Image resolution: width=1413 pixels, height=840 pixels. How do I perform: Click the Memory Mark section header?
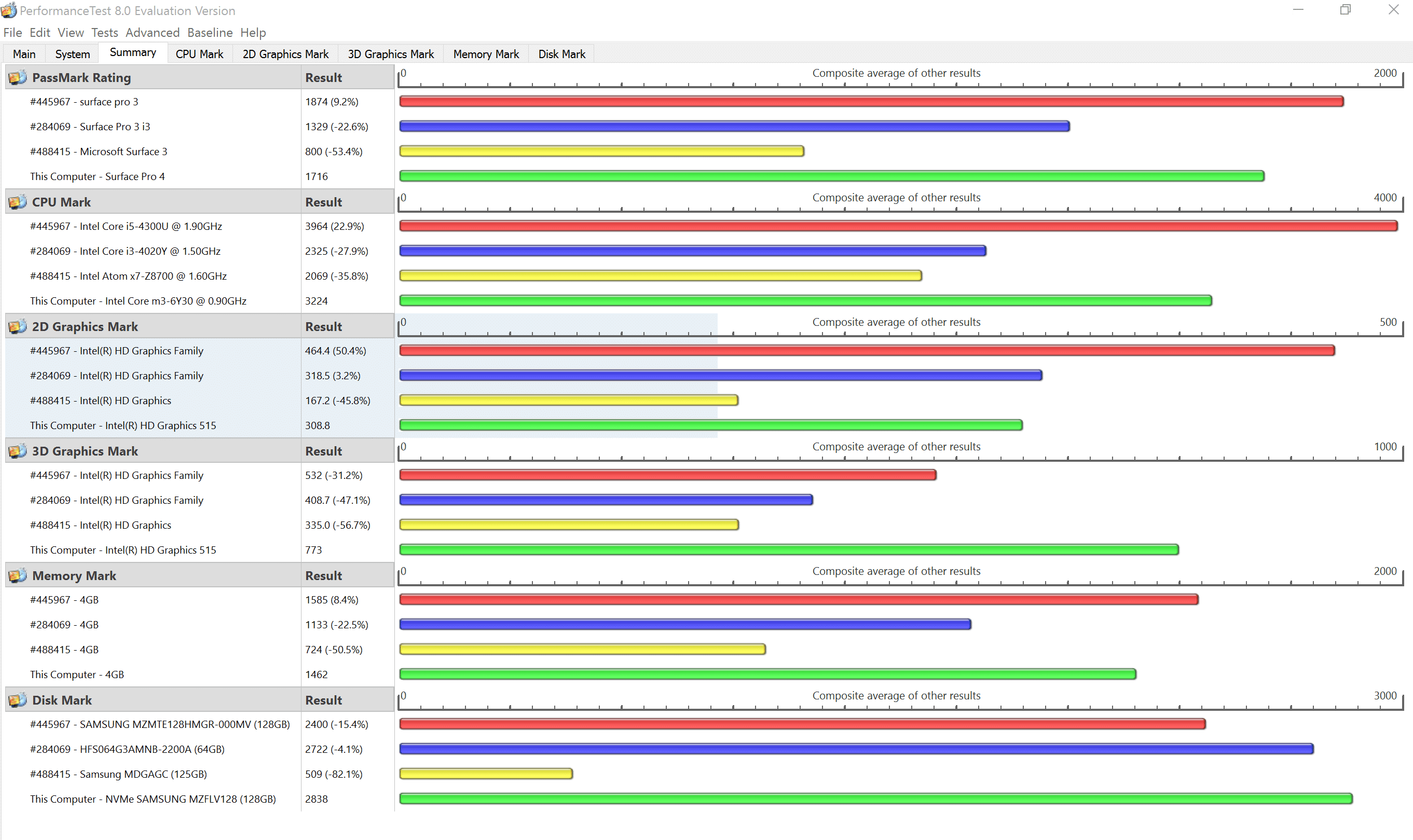153,576
